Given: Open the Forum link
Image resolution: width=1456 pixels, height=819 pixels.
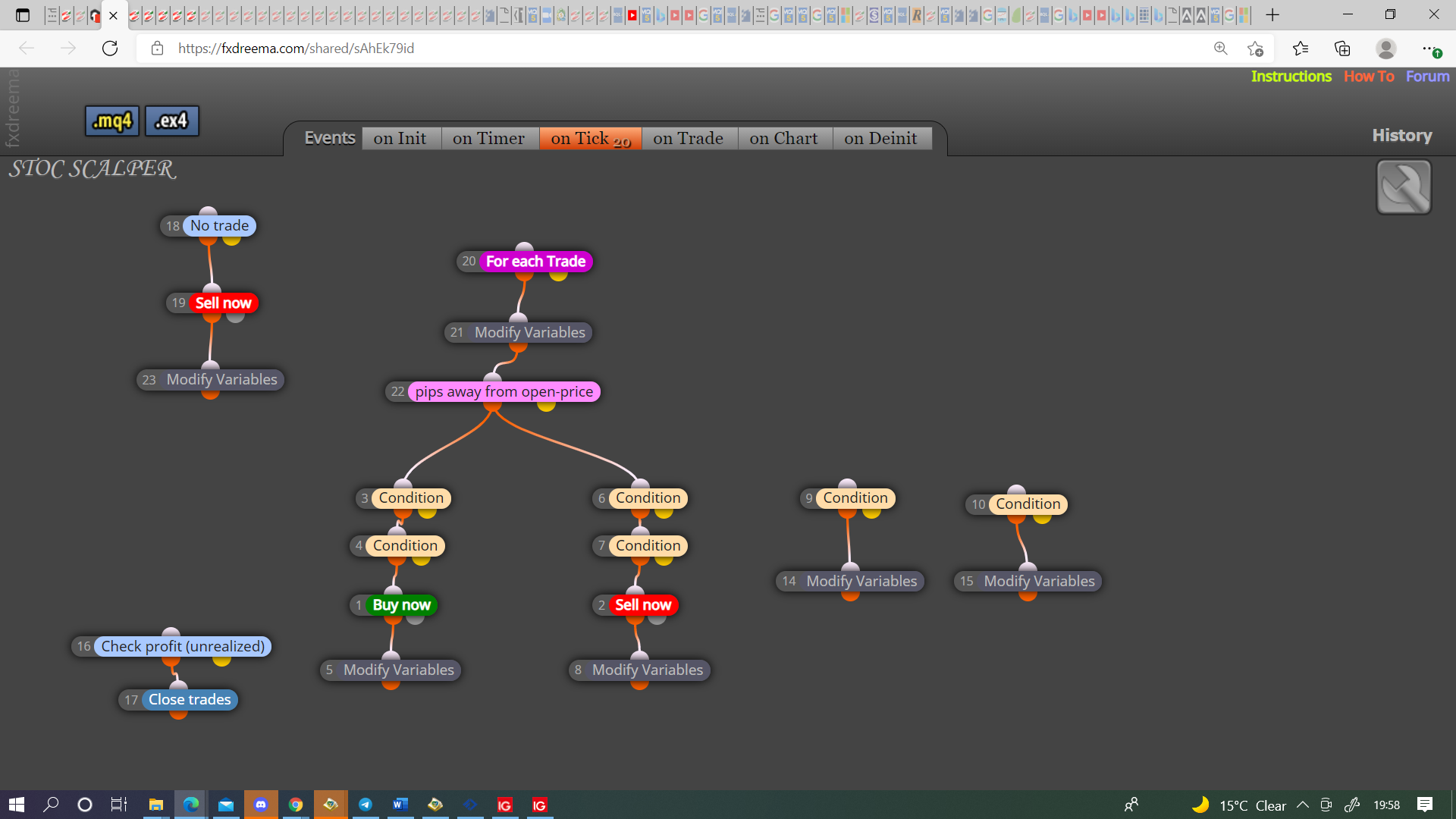Looking at the screenshot, I should (1427, 76).
